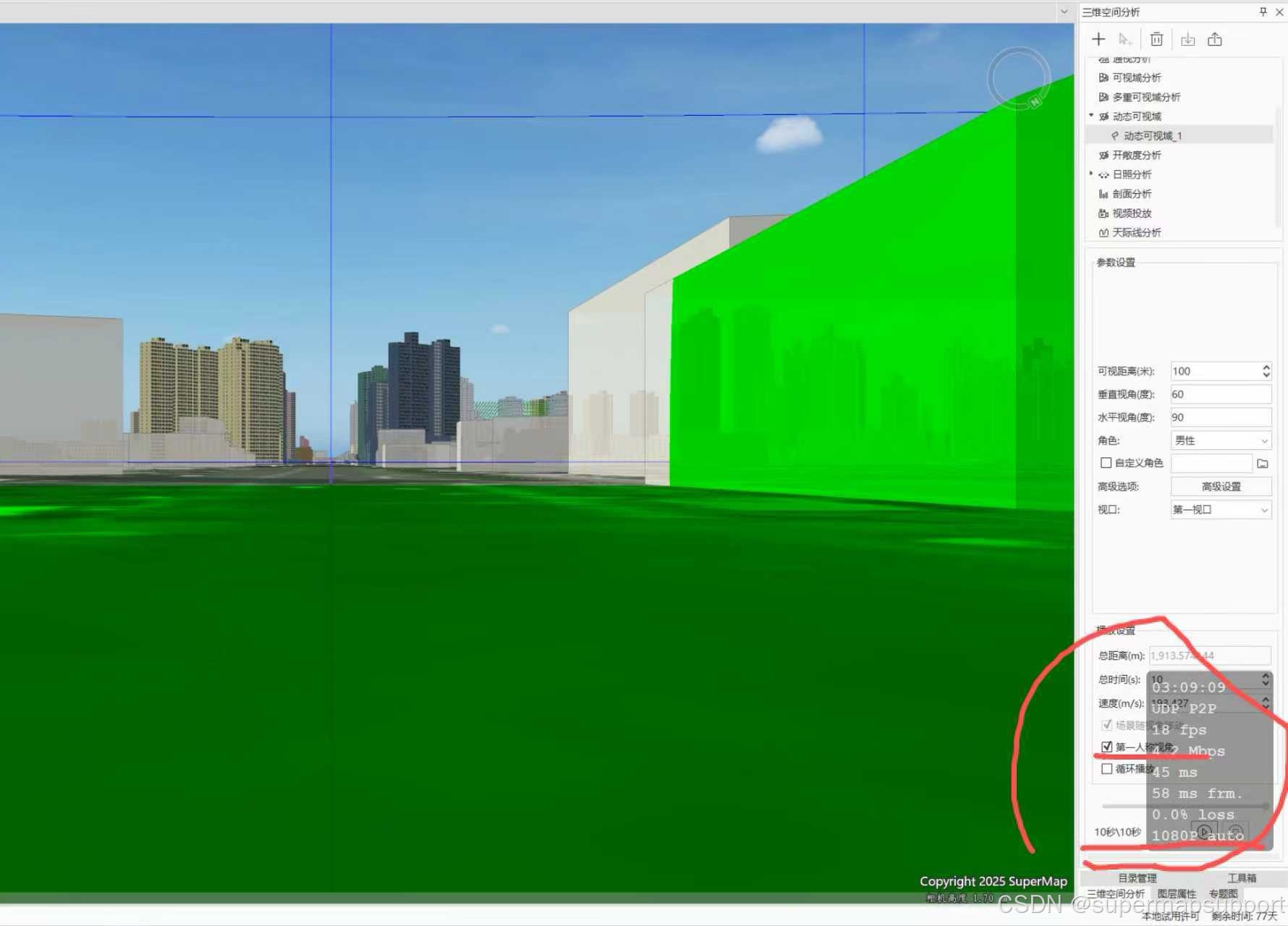The image size is (1288, 926).
Task: Click the 本地试用许可 status text
Action: click(x=1170, y=916)
